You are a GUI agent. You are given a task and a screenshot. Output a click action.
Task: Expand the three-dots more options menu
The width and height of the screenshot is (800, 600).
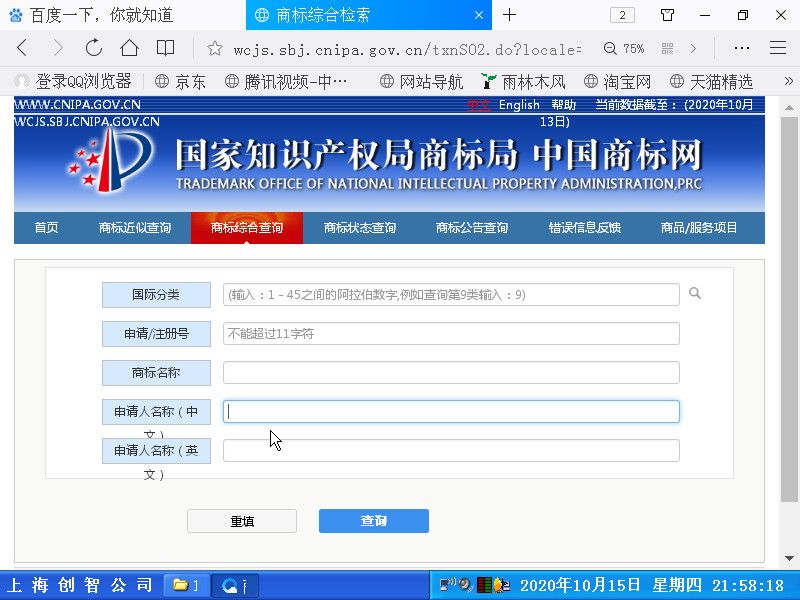tap(741, 48)
